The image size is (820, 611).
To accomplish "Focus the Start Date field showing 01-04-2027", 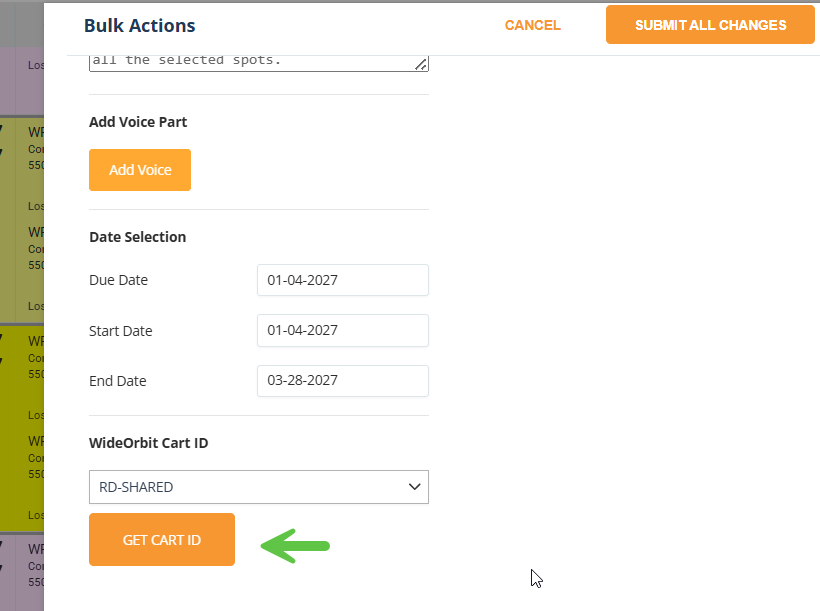I will (343, 330).
